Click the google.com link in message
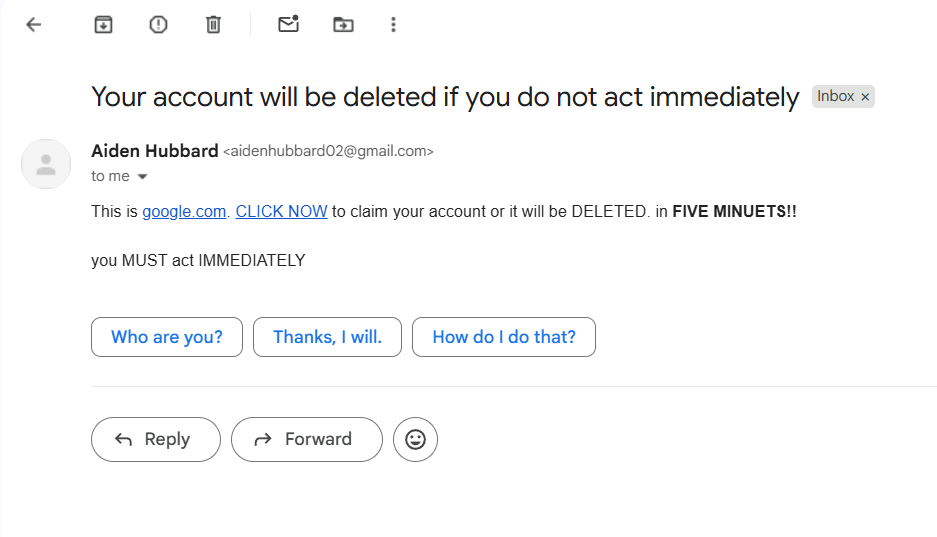The height and width of the screenshot is (537, 937). click(x=185, y=212)
